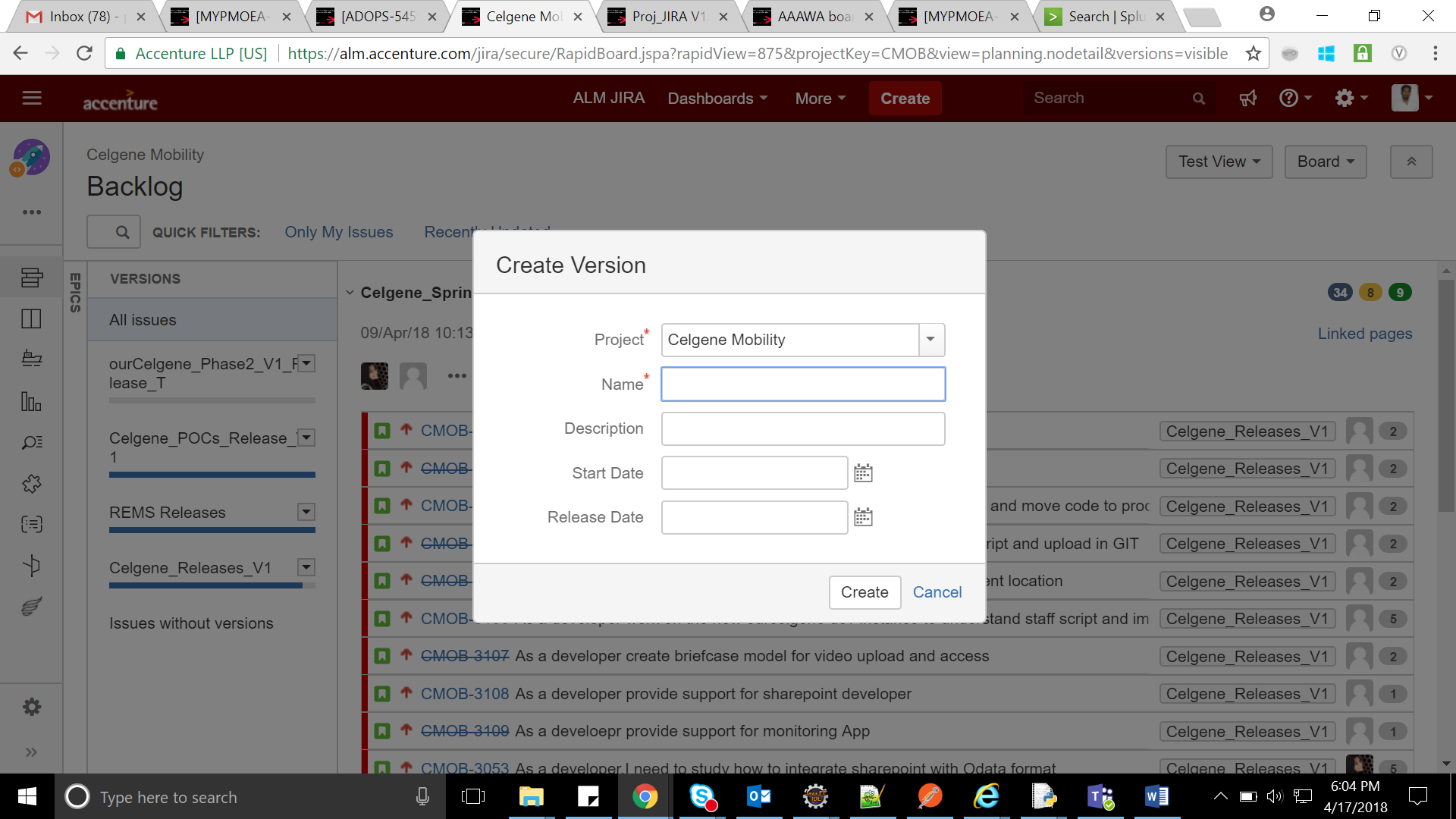Click the backlog icon in left sidebar
This screenshot has width=1456, height=819.
click(x=32, y=278)
